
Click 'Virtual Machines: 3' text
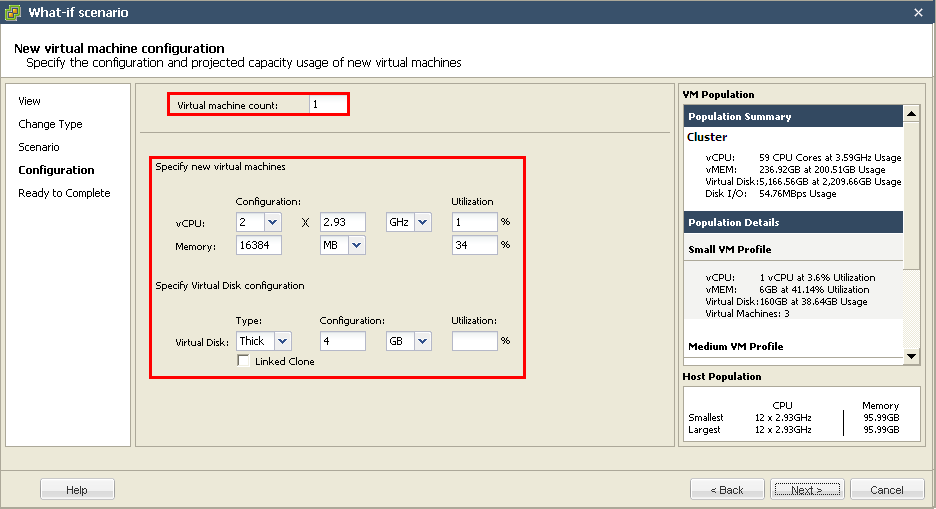747,313
